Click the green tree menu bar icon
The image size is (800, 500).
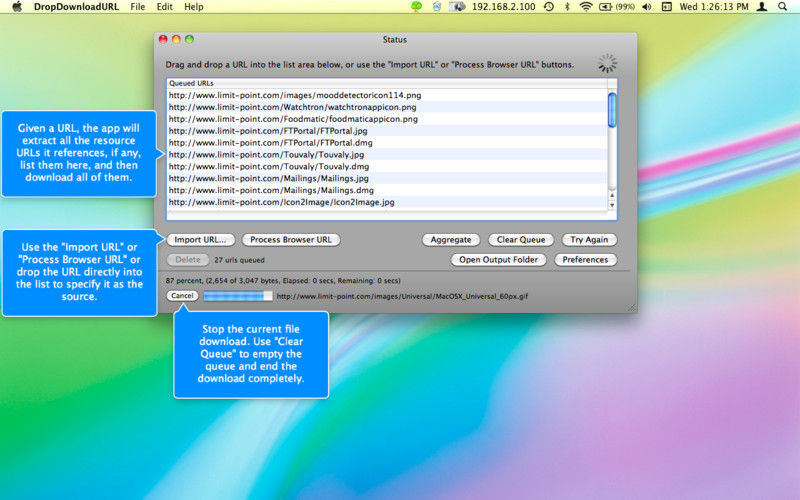pyautogui.click(x=416, y=7)
